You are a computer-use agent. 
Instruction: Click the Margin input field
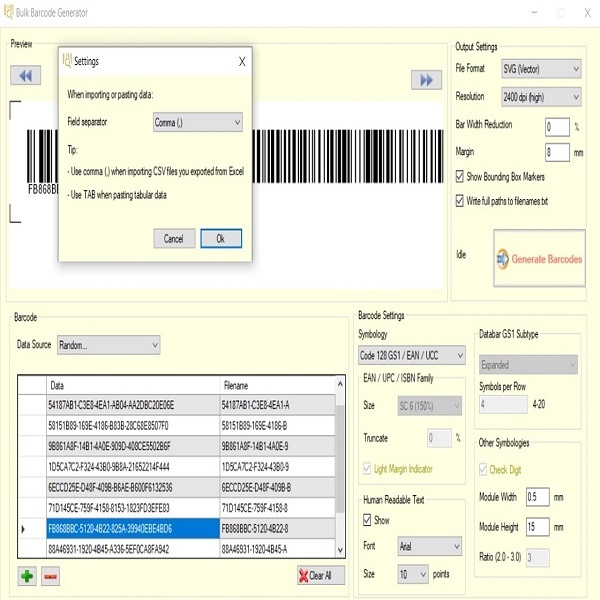(x=557, y=152)
